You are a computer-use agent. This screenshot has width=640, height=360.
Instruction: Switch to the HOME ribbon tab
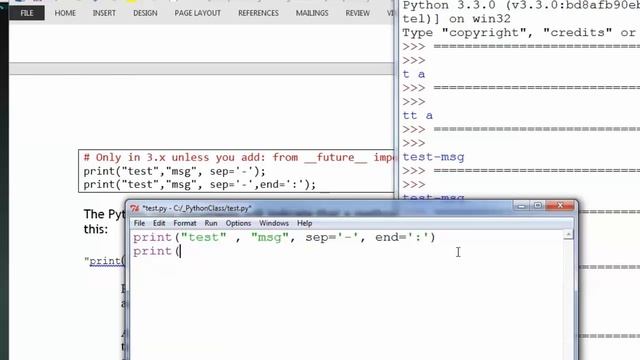click(x=65, y=13)
